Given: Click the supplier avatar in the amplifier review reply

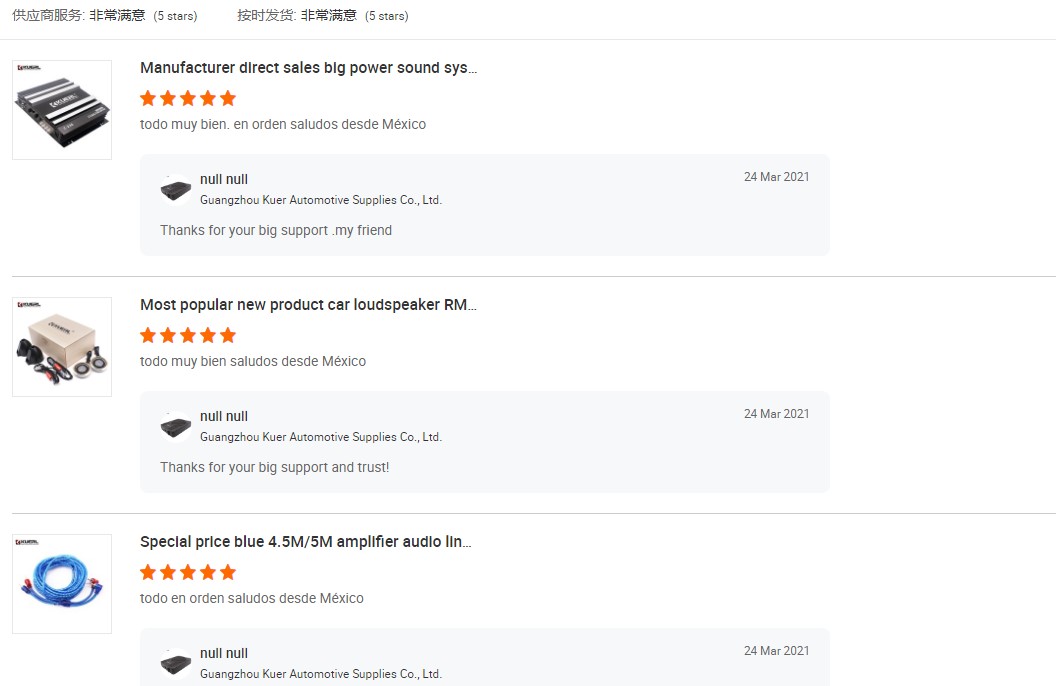Looking at the screenshot, I should pyautogui.click(x=176, y=190).
